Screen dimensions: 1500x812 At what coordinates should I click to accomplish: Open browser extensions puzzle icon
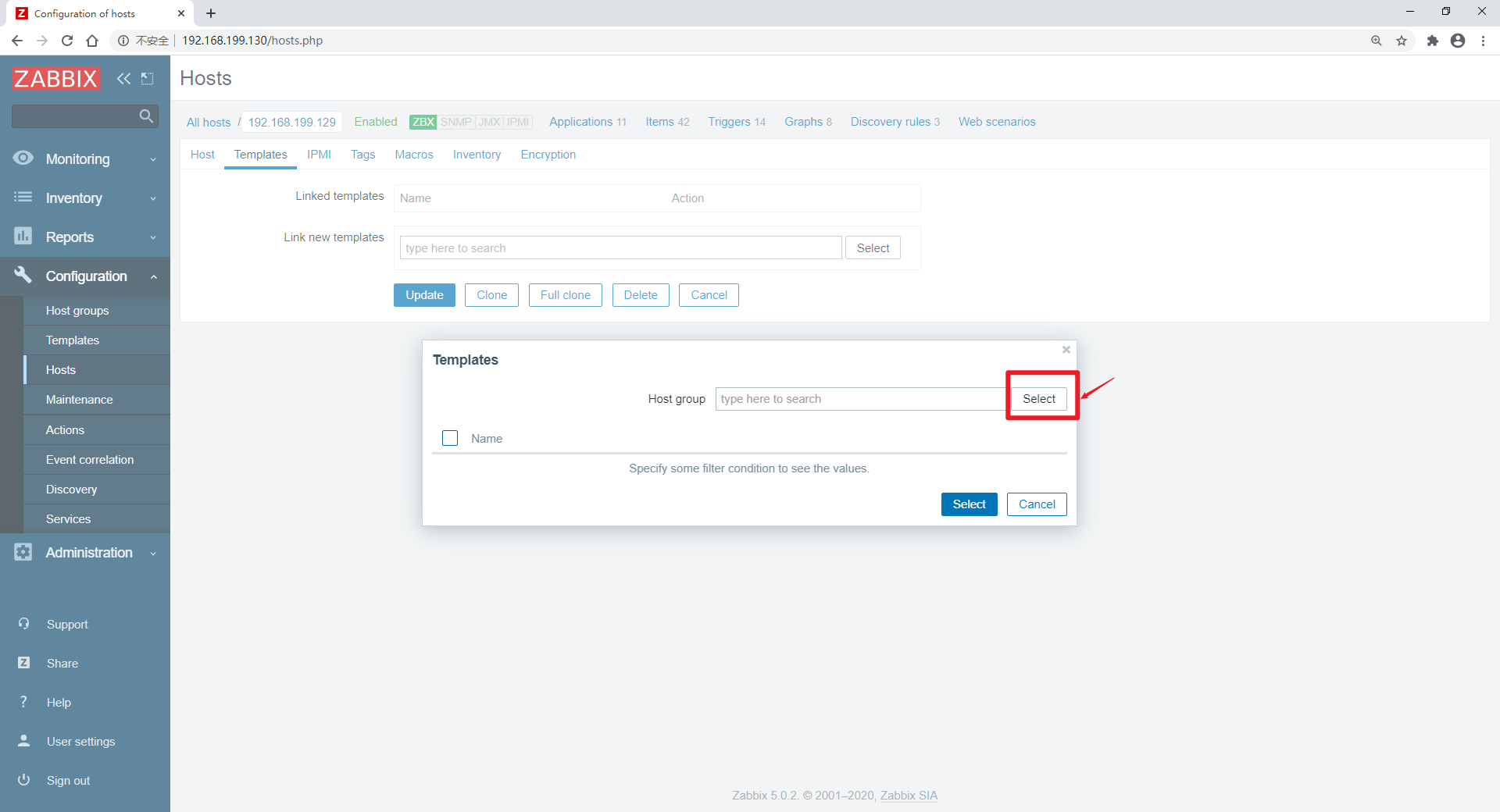pos(1433,41)
